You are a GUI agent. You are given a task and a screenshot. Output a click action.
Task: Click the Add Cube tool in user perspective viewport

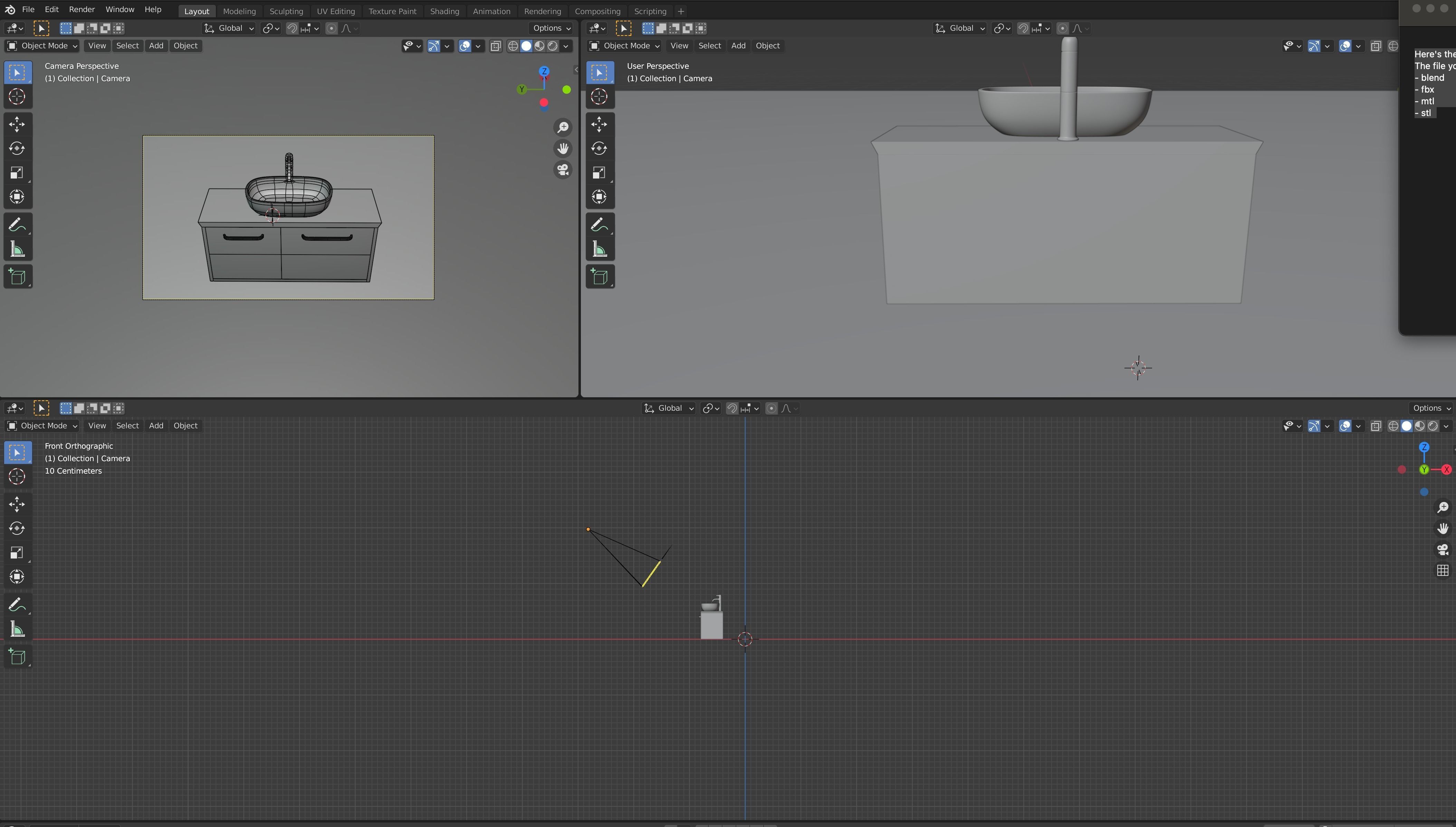click(600, 277)
